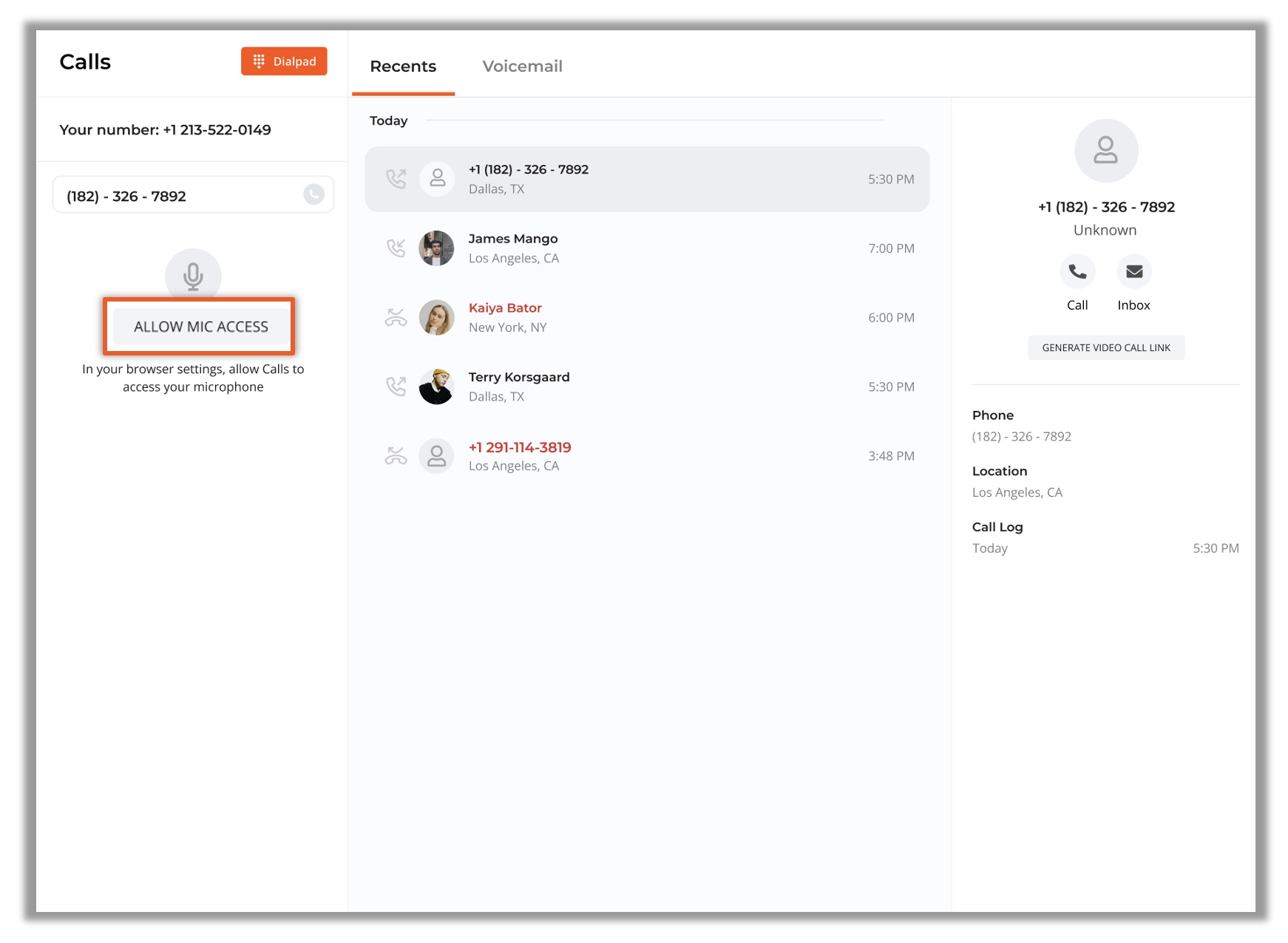Click 'Your number: +1 213-522-0149' text
1288x943 pixels.
point(165,130)
